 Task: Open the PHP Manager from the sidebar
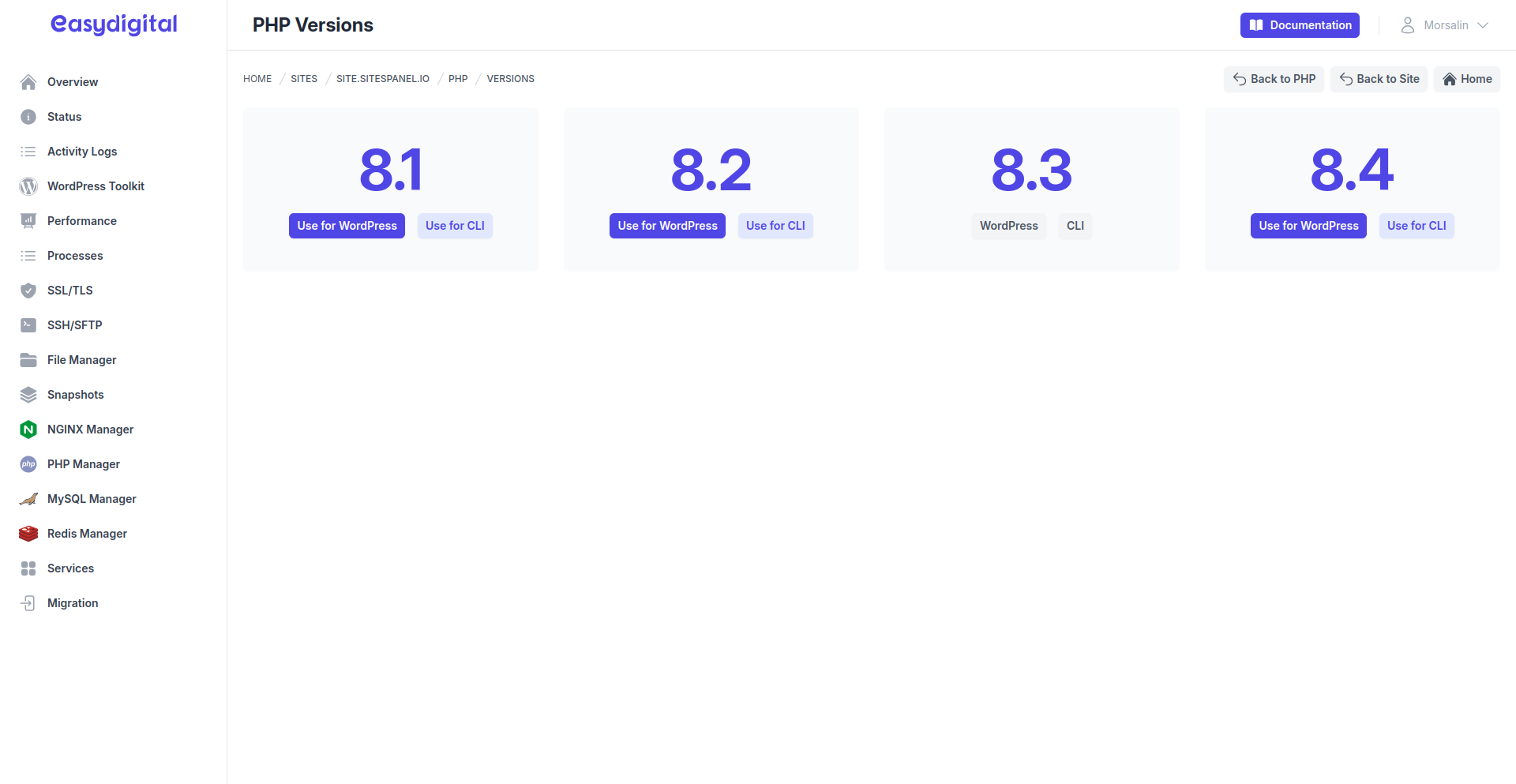[x=28, y=464]
